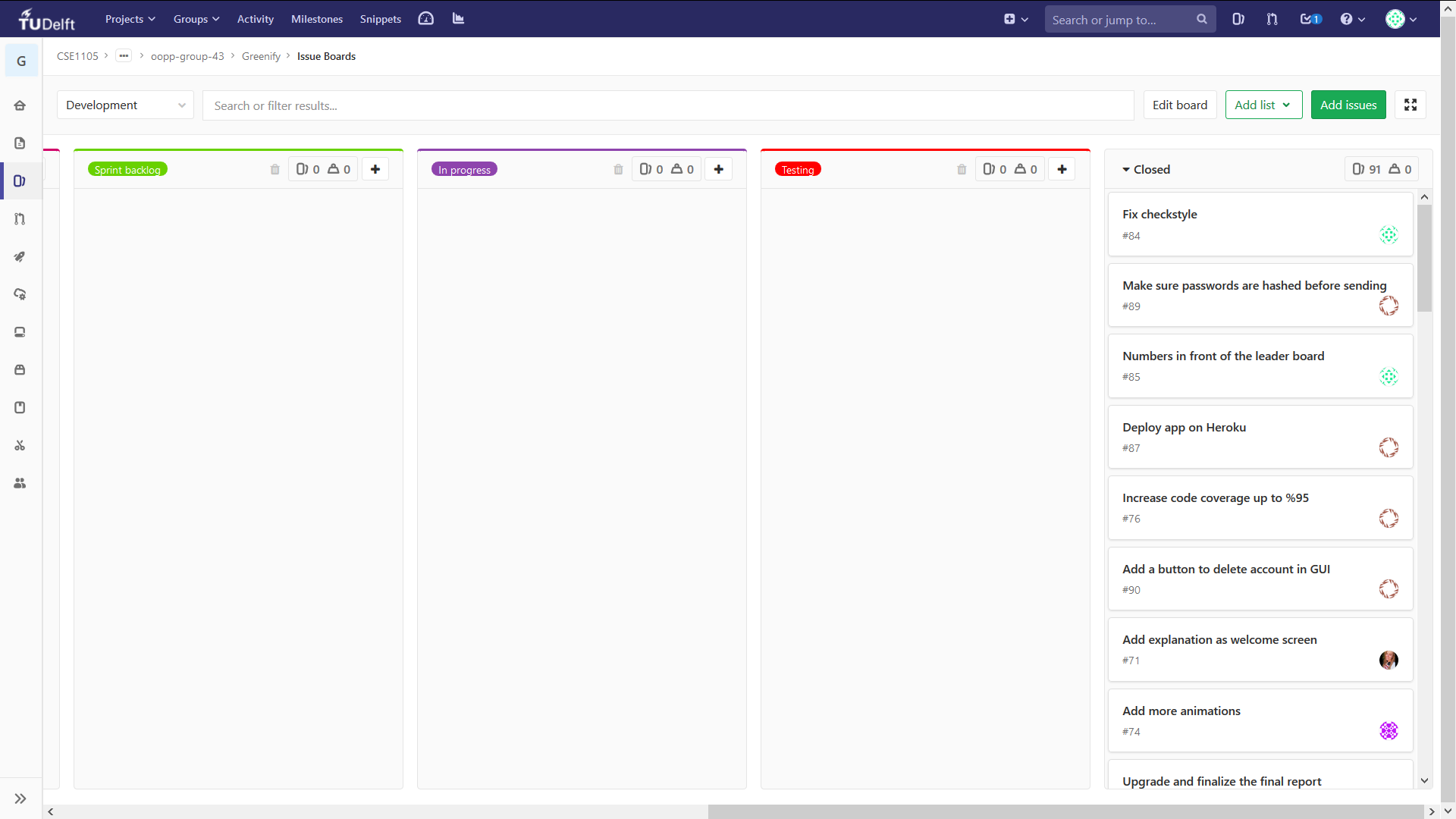Expand the Projects menu
1456x819 pixels.
pos(130,19)
